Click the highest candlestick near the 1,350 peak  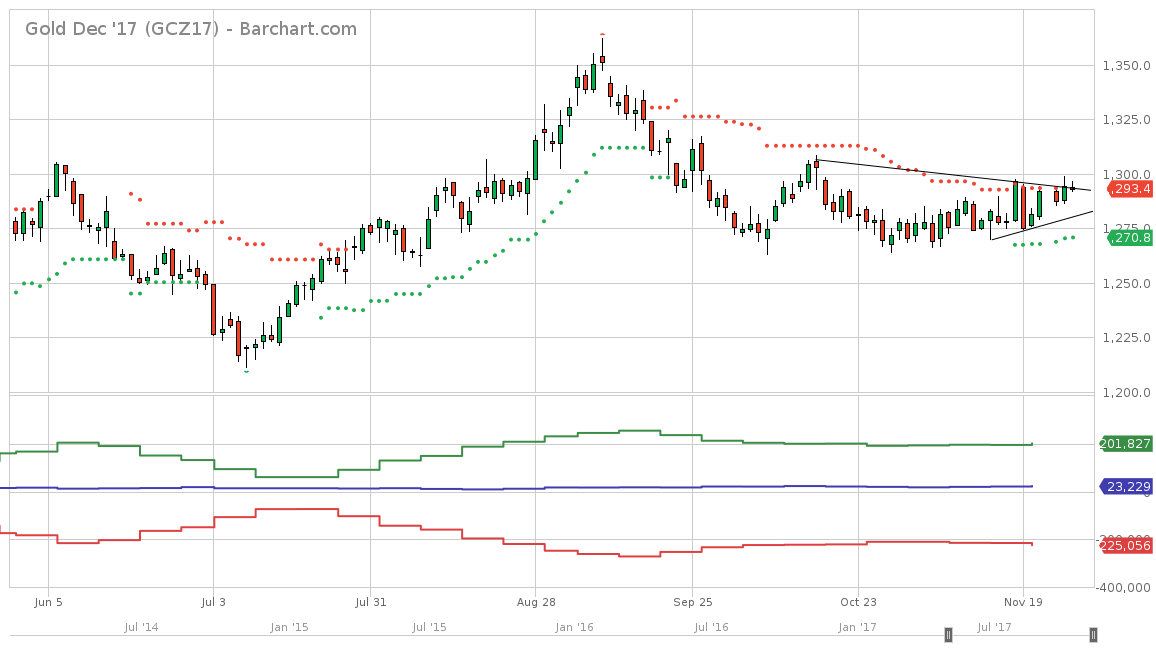click(x=601, y=60)
